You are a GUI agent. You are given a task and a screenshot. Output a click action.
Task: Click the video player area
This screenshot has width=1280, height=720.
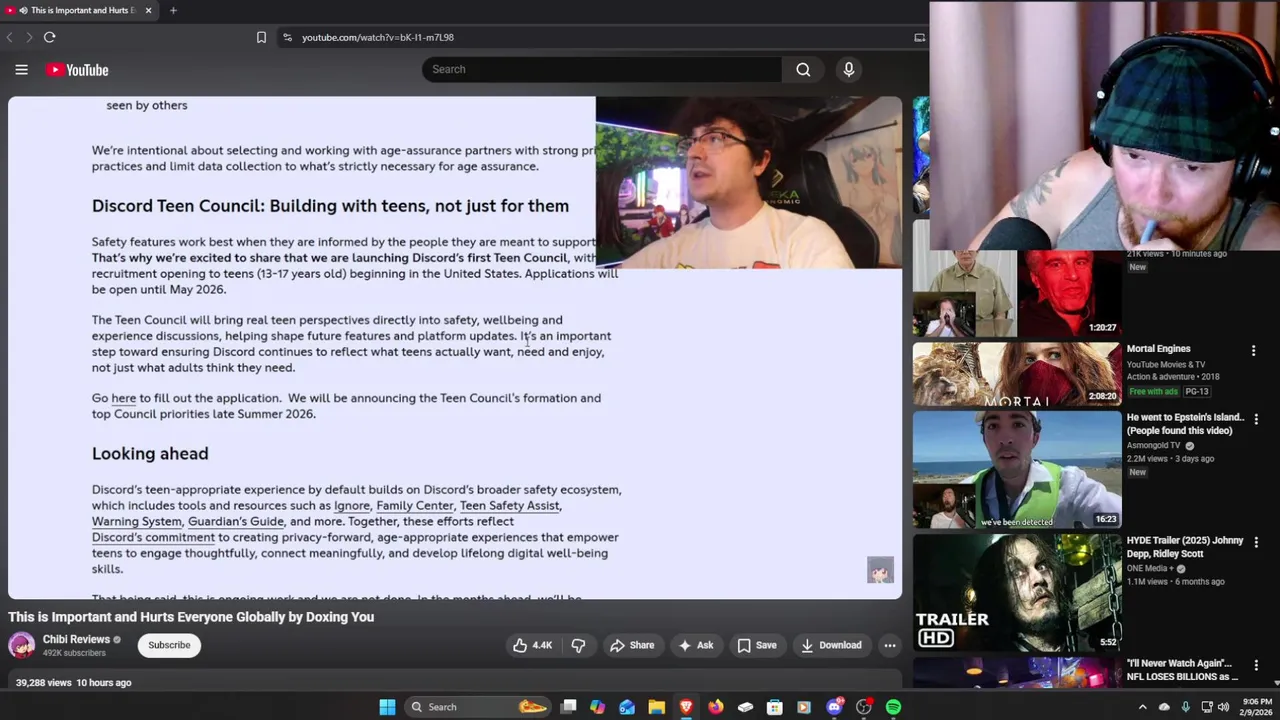point(455,347)
